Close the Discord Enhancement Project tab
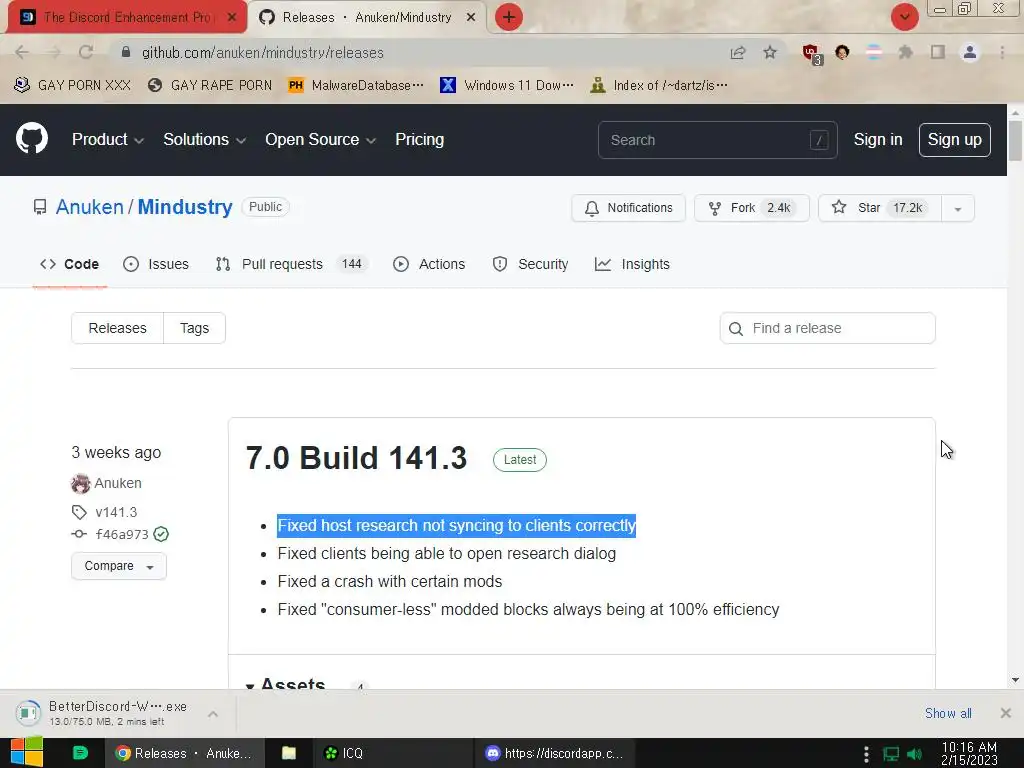The height and width of the screenshot is (768, 1024). click(232, 18)
